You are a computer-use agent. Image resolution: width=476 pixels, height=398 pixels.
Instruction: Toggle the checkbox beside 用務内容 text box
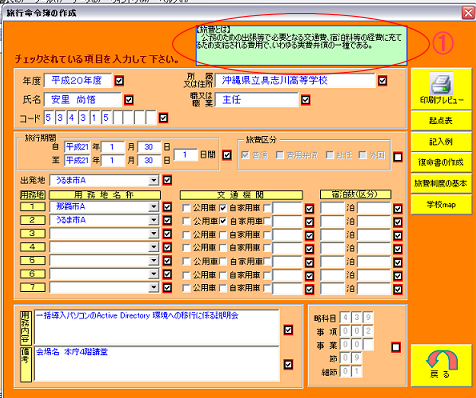pos(288,330)
